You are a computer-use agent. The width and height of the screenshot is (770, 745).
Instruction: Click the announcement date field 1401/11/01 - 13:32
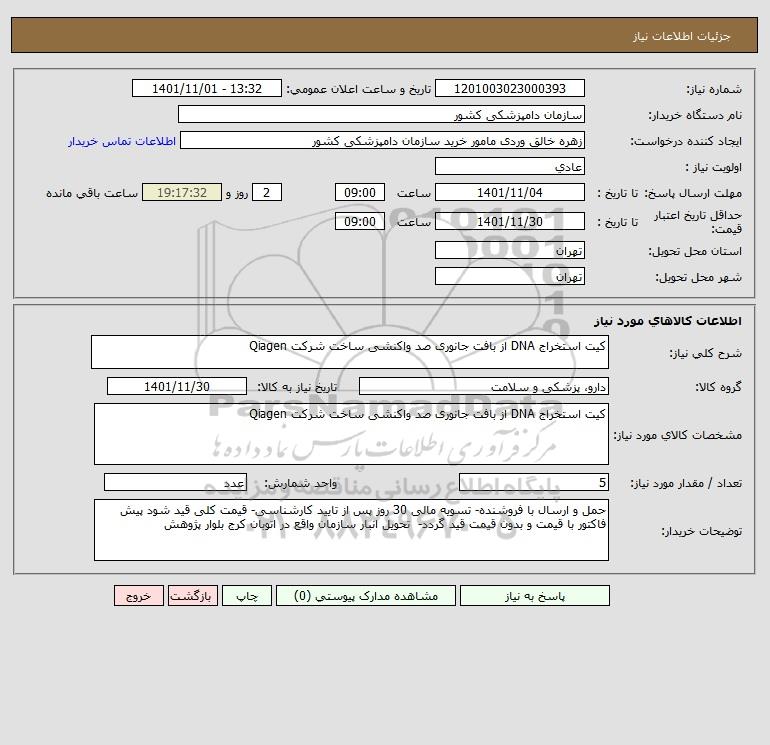tap(207, 88)
